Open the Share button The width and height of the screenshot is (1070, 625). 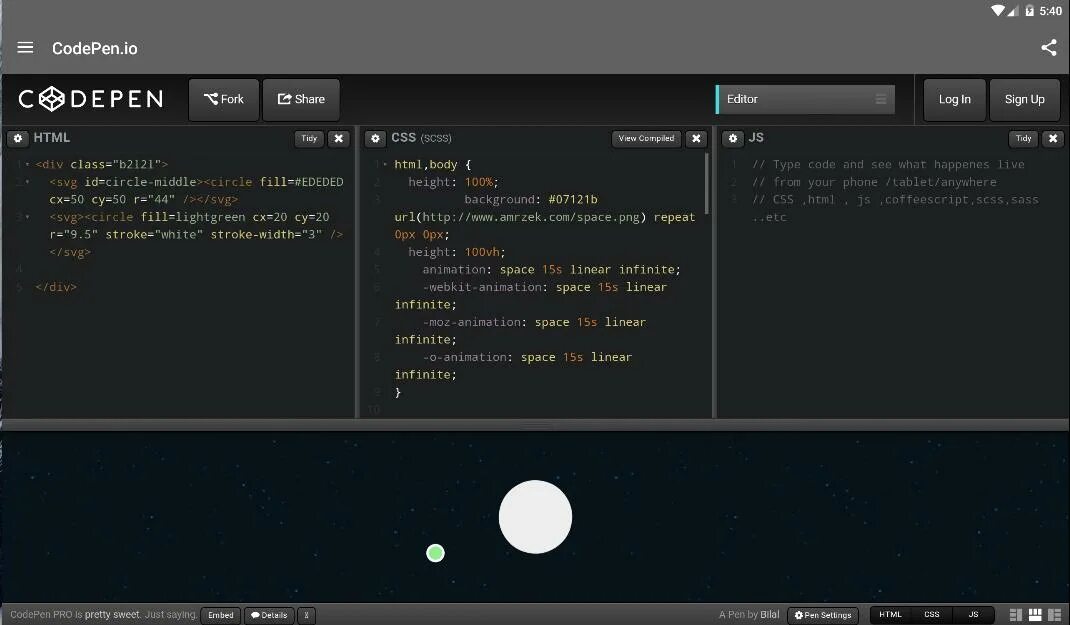tap(301, 100)
